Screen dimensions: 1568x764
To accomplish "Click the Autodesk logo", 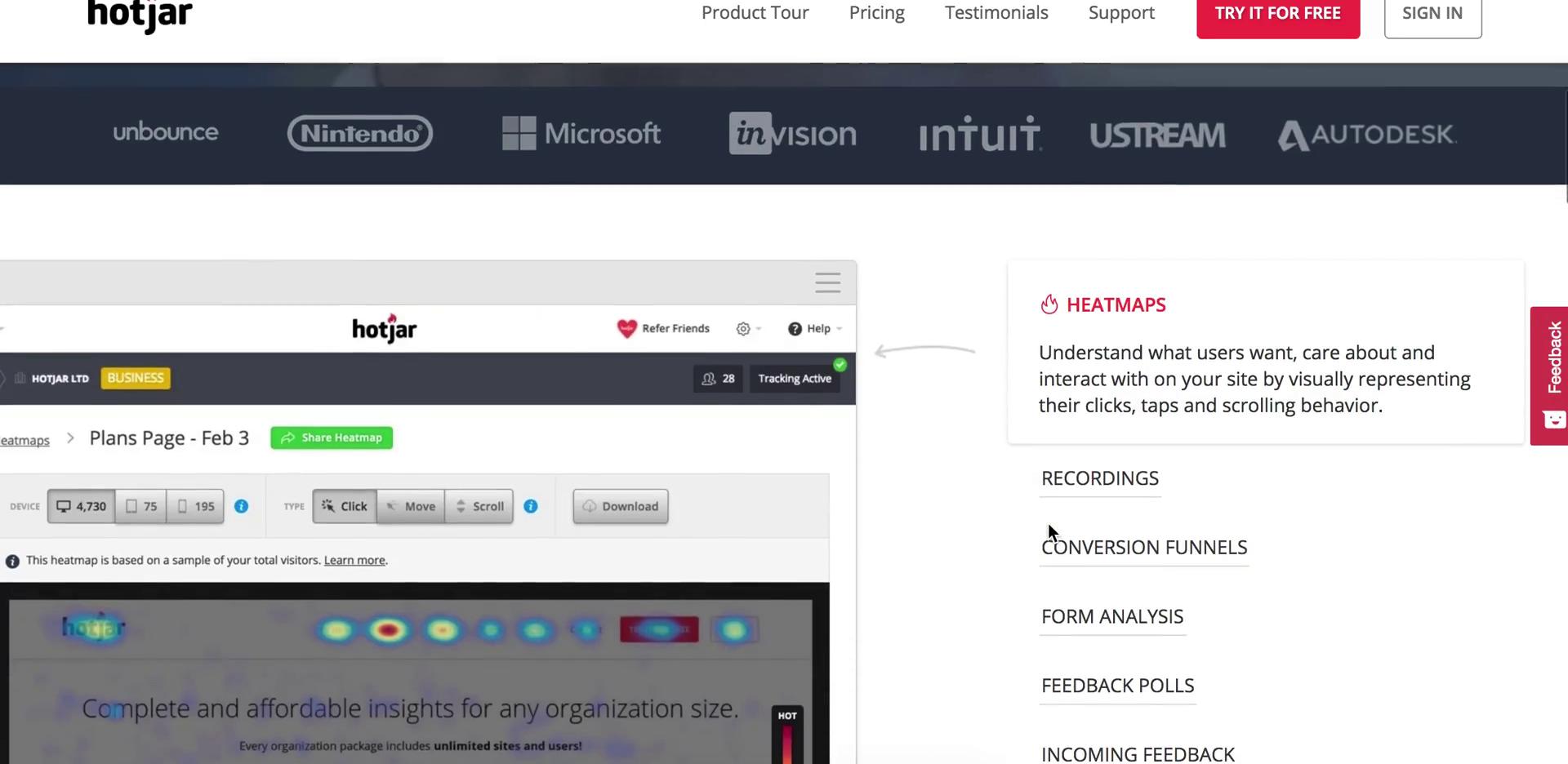I will 1367,135.
